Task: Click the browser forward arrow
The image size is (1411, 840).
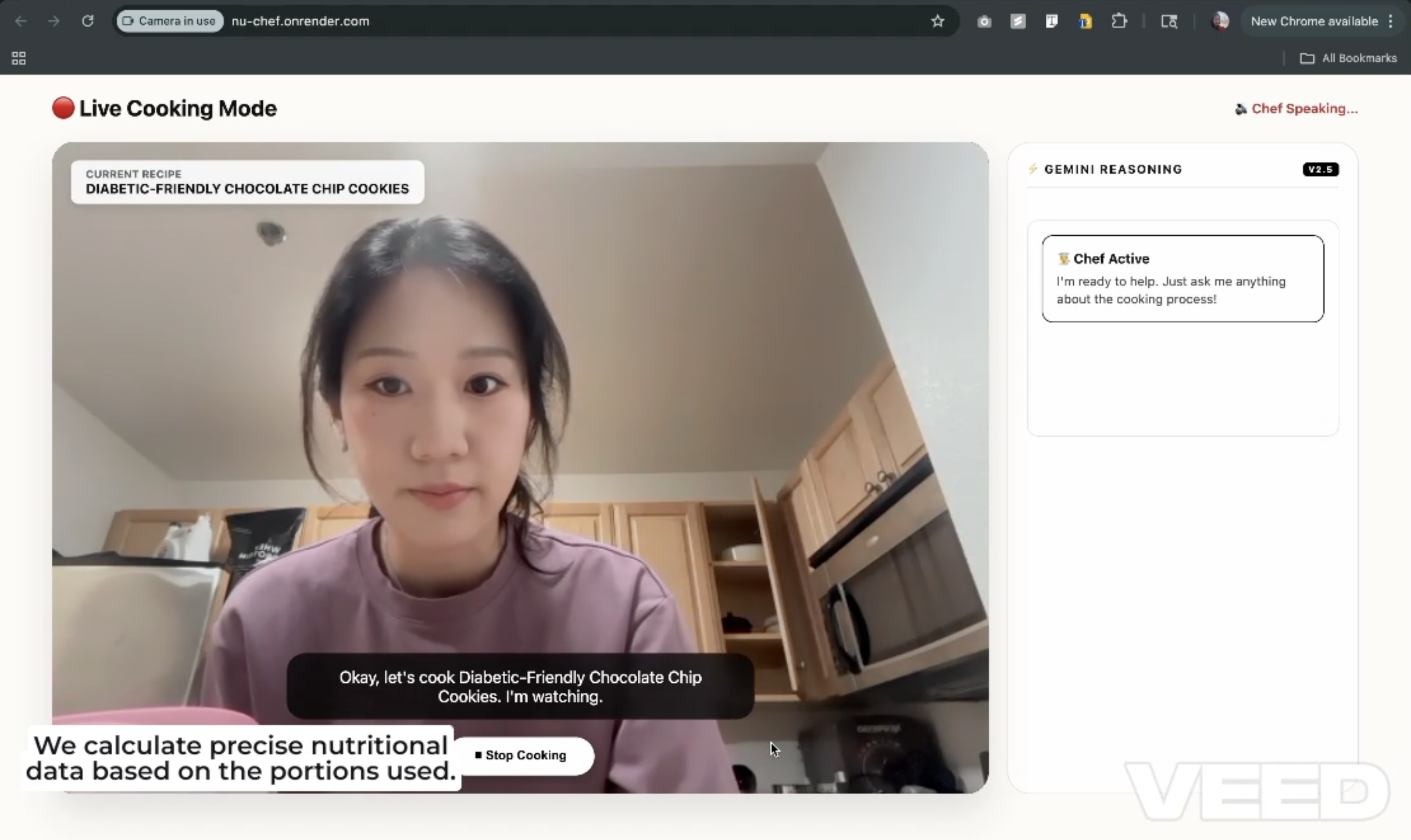Action: [x=54, y=21]
